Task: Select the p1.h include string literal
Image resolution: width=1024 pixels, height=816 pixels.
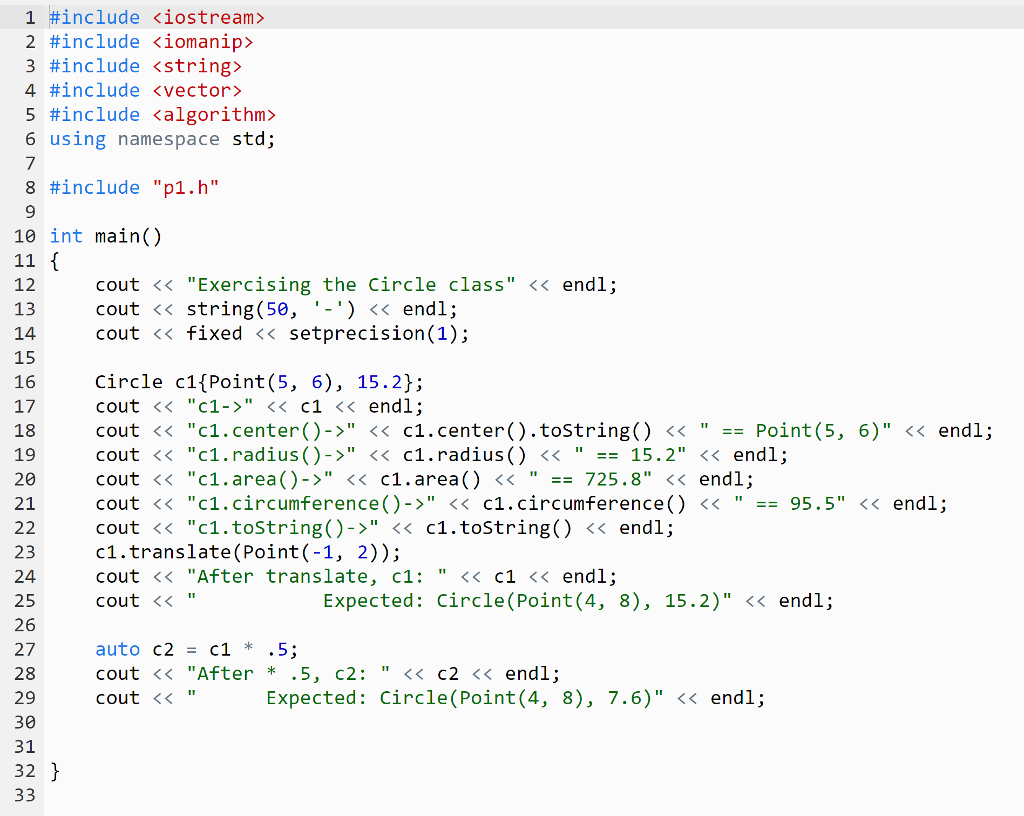Action: click(x=186, y=187)
